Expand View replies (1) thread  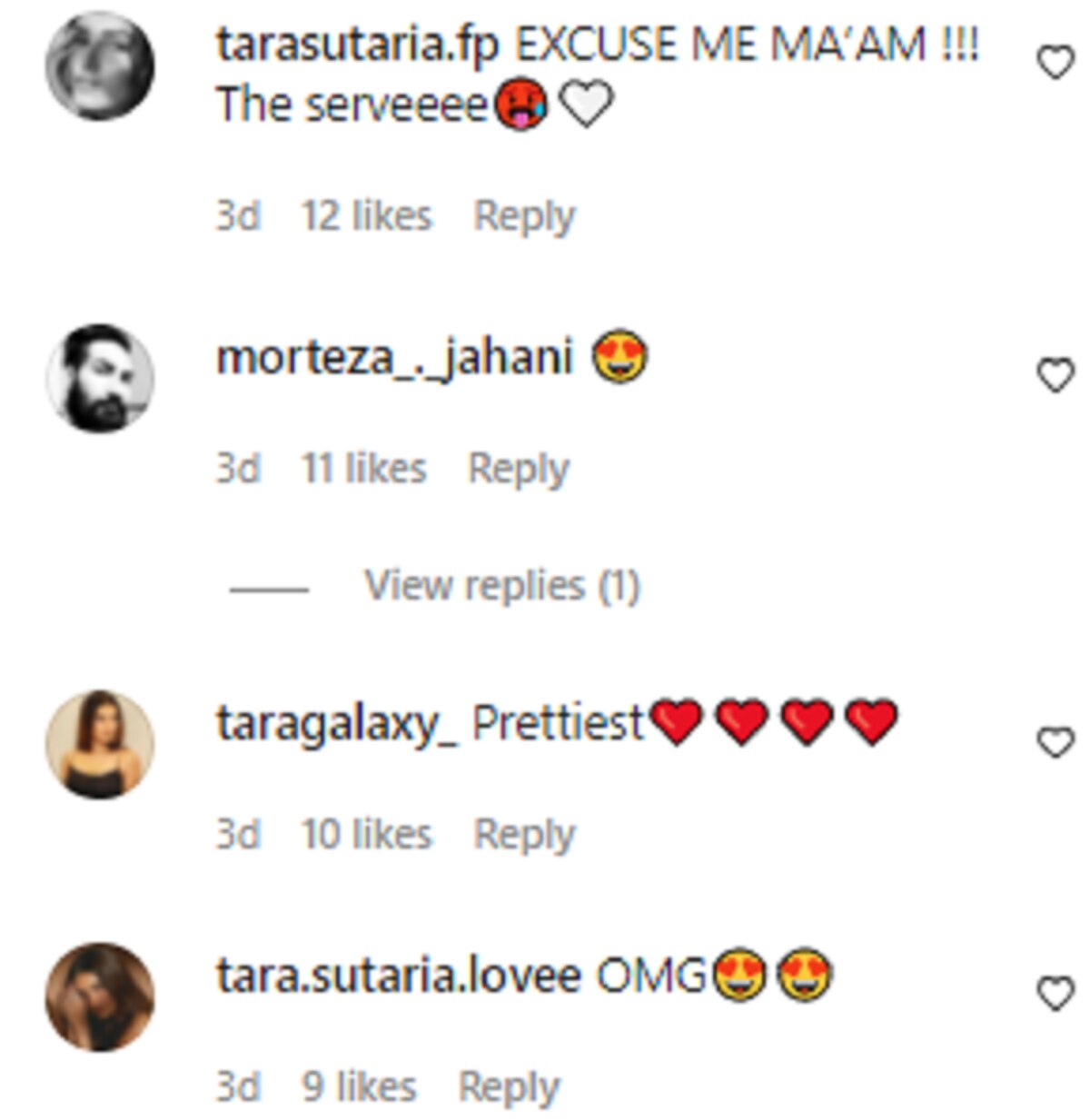(x=501, y=586)
